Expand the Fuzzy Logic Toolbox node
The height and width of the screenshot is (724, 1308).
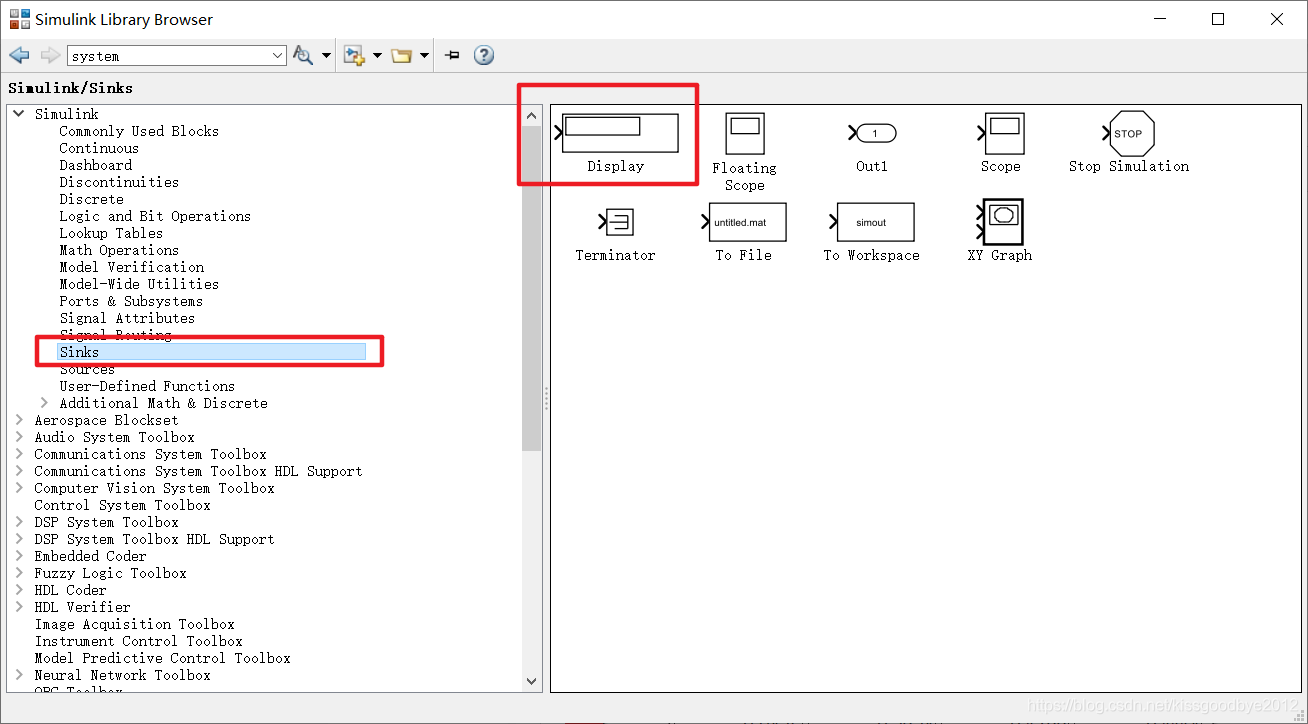pyautogui.click(x=19, y=573)
